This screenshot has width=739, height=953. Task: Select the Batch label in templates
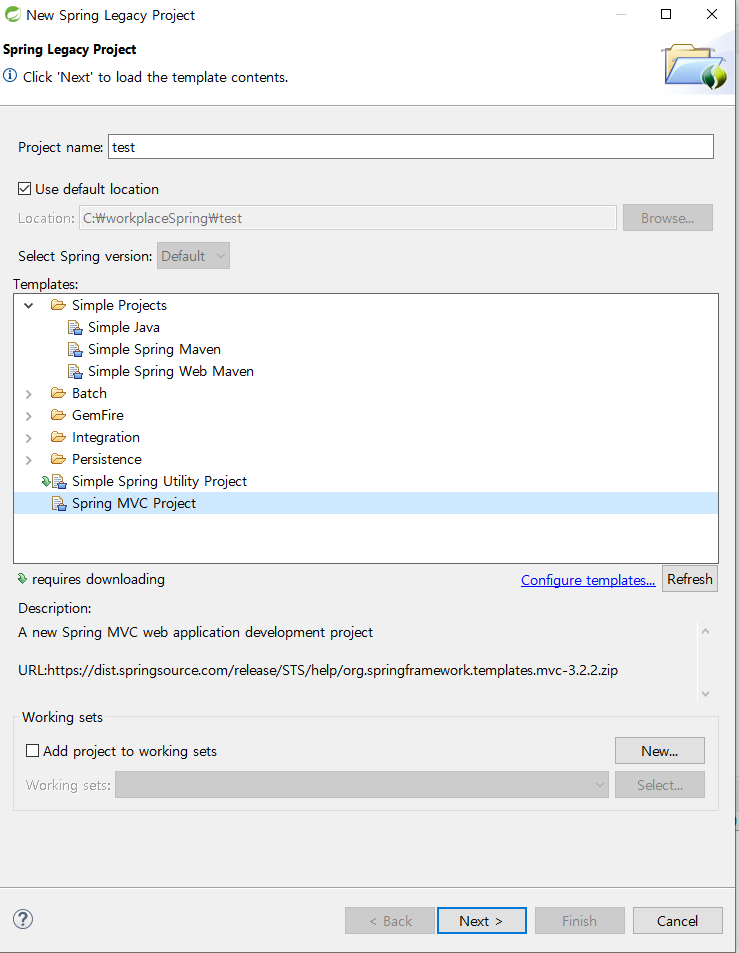pos(89,393)
